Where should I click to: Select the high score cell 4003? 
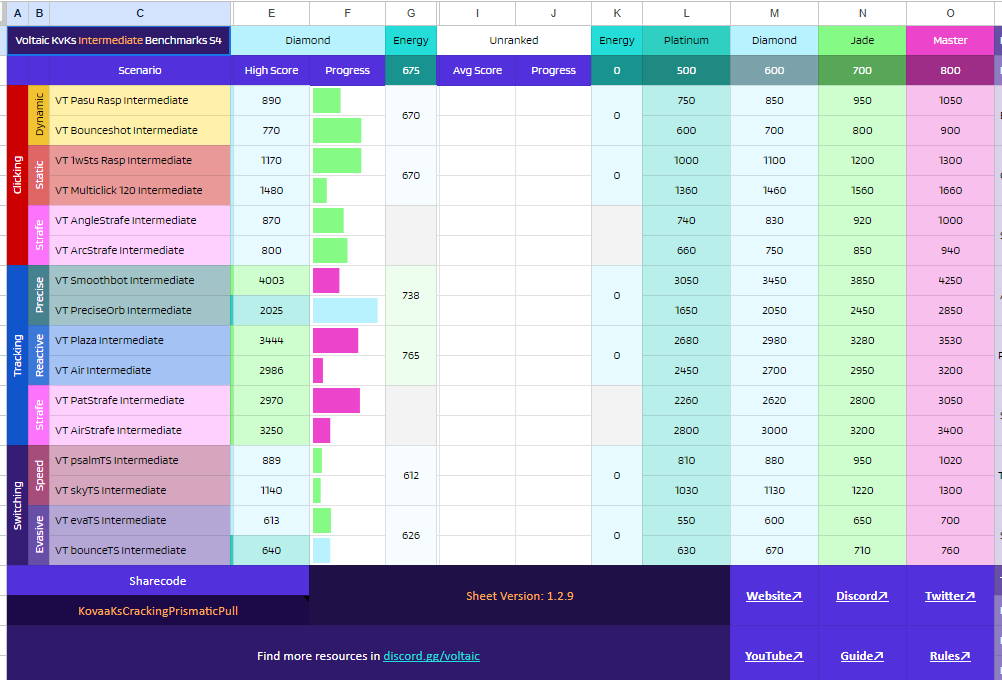pyautogui.click(x=271, y=281)
